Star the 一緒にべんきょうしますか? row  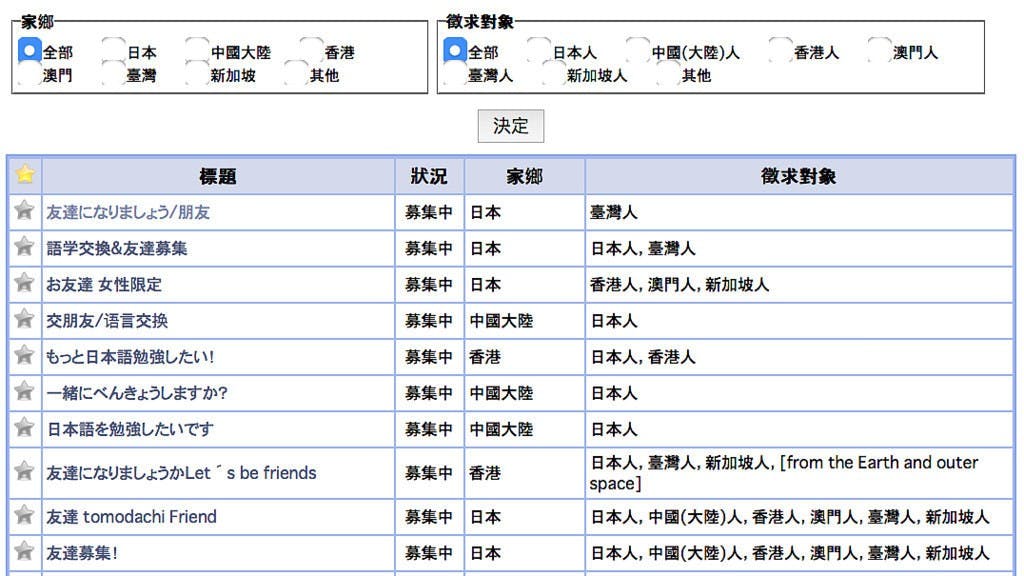tap(25, 391)
